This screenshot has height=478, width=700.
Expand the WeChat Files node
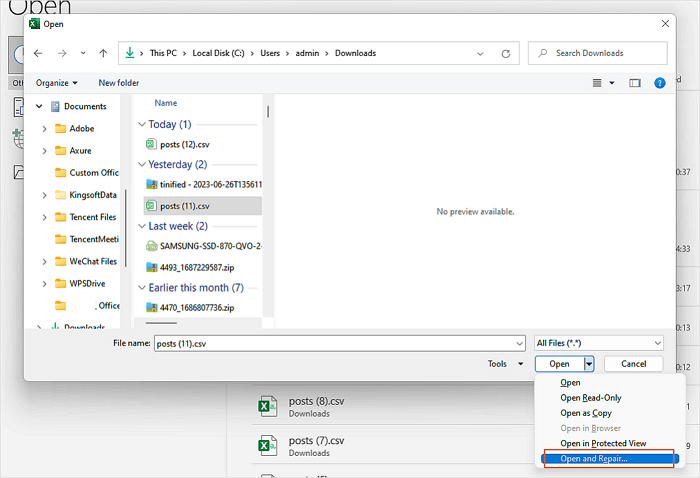tap(44, 262)
